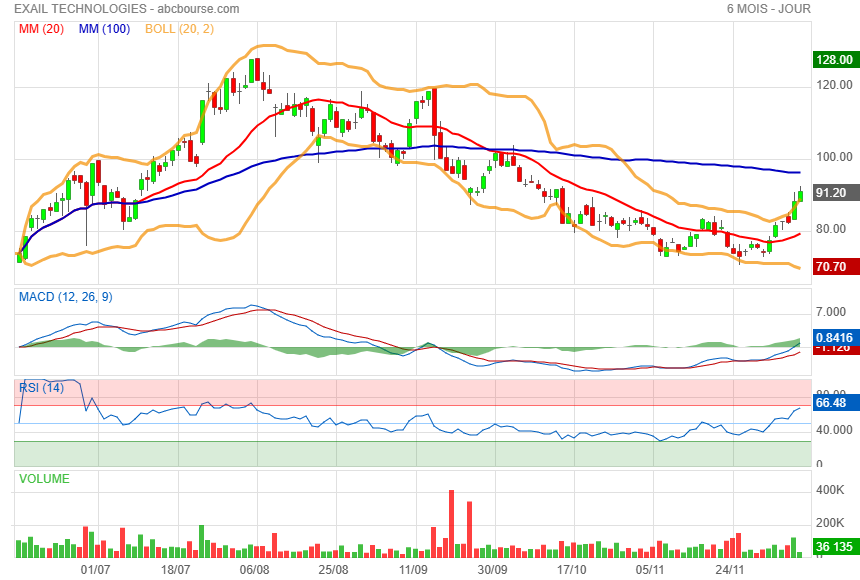Click the green 36 135 volume value tag
The width and height of the screenshot is (860, 580).
833,547
